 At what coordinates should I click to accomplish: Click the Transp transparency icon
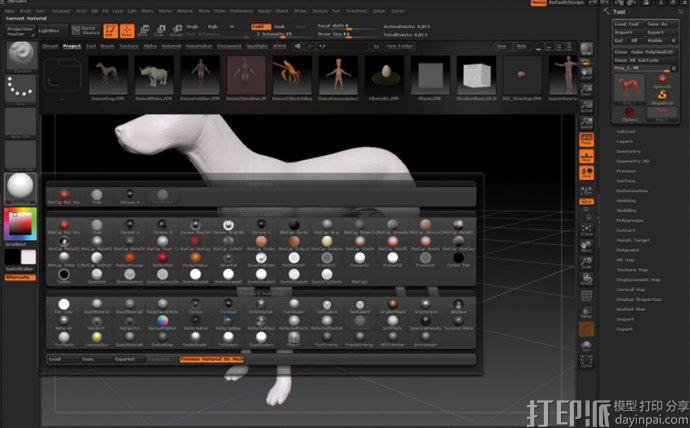(586, 313)
